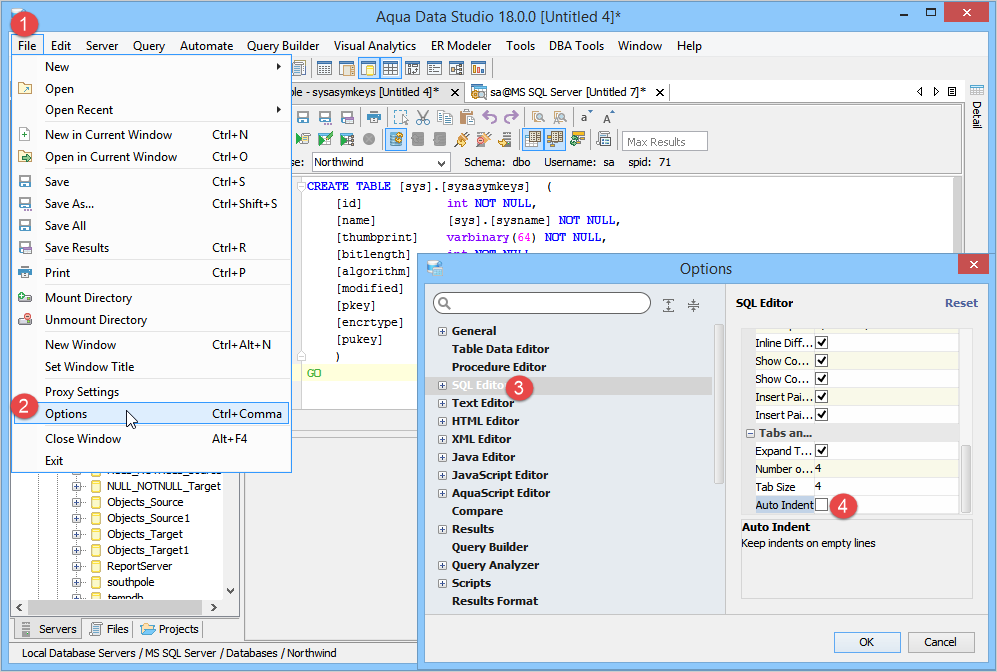Open the DBA Tools menu

(x=576, y=46)
